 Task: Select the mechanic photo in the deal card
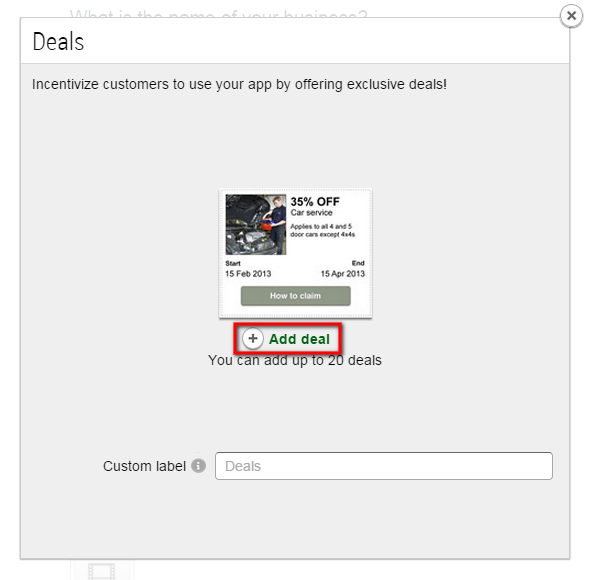click(256, 225)
